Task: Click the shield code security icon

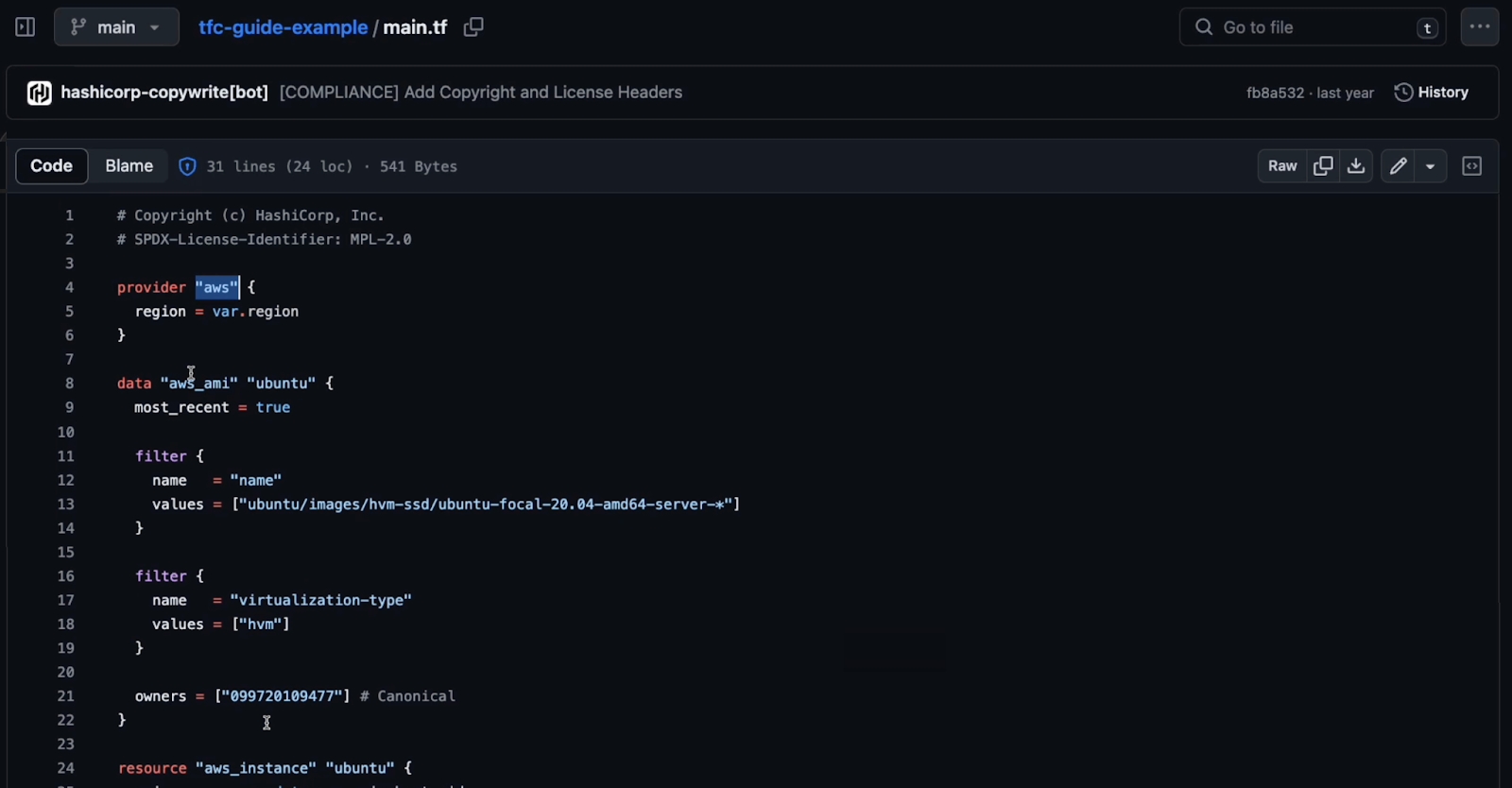Action: [x=187, y=166]
